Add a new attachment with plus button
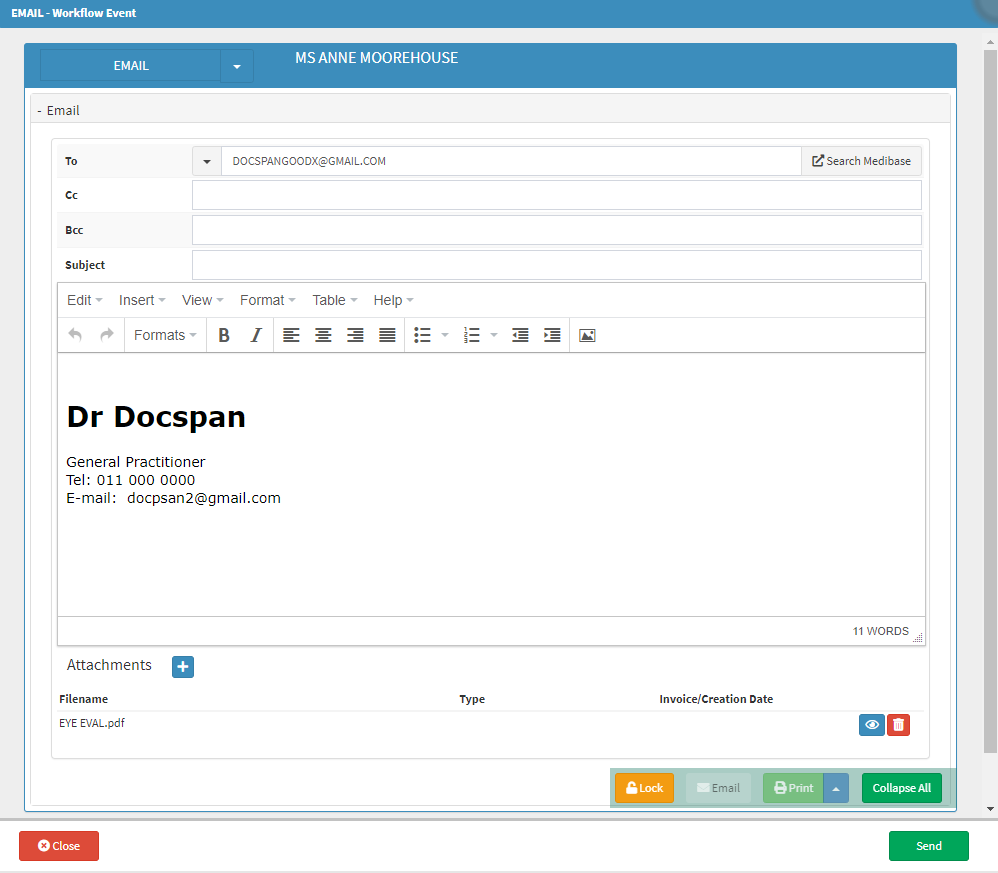 [x=183, y=667]
